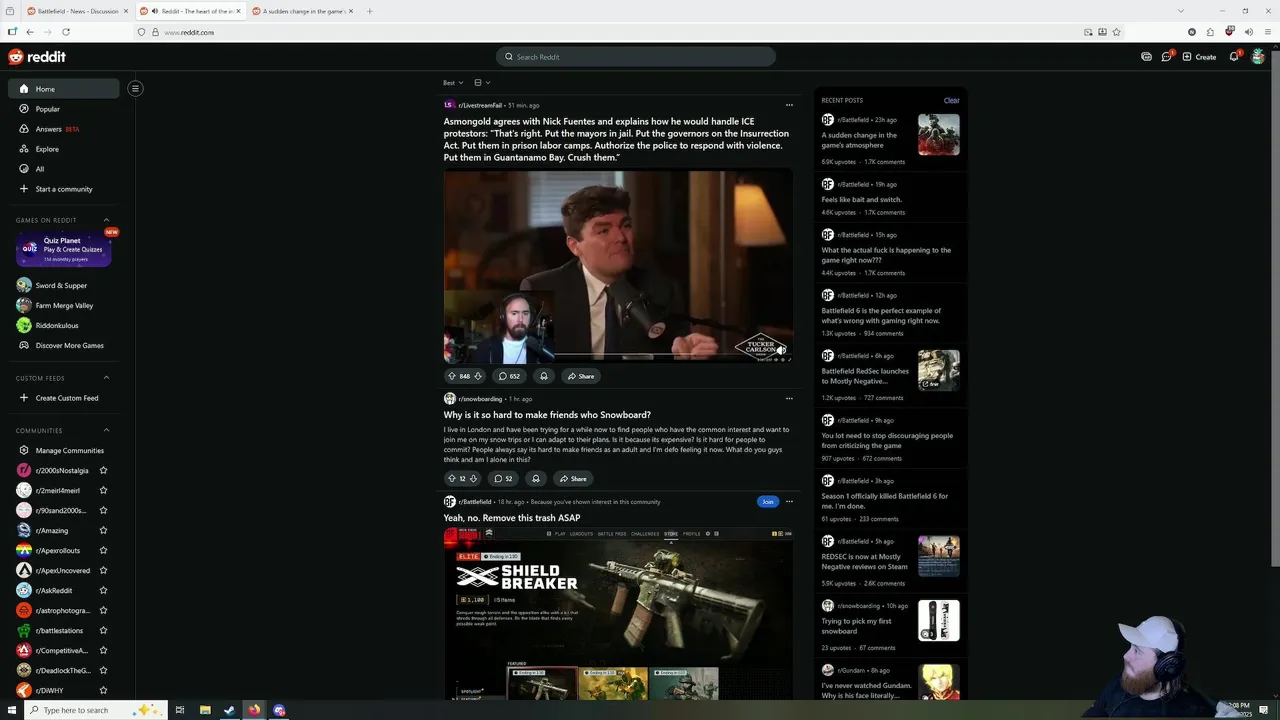Open the browser extensions icon

point(1210,32)
